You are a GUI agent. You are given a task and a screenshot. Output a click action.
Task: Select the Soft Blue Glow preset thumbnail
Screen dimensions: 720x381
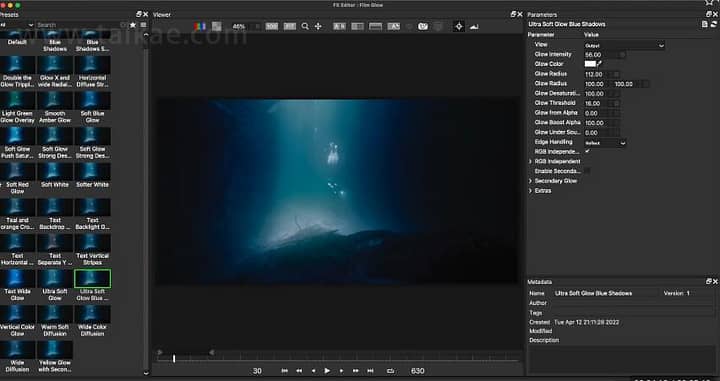pos(92,101)
